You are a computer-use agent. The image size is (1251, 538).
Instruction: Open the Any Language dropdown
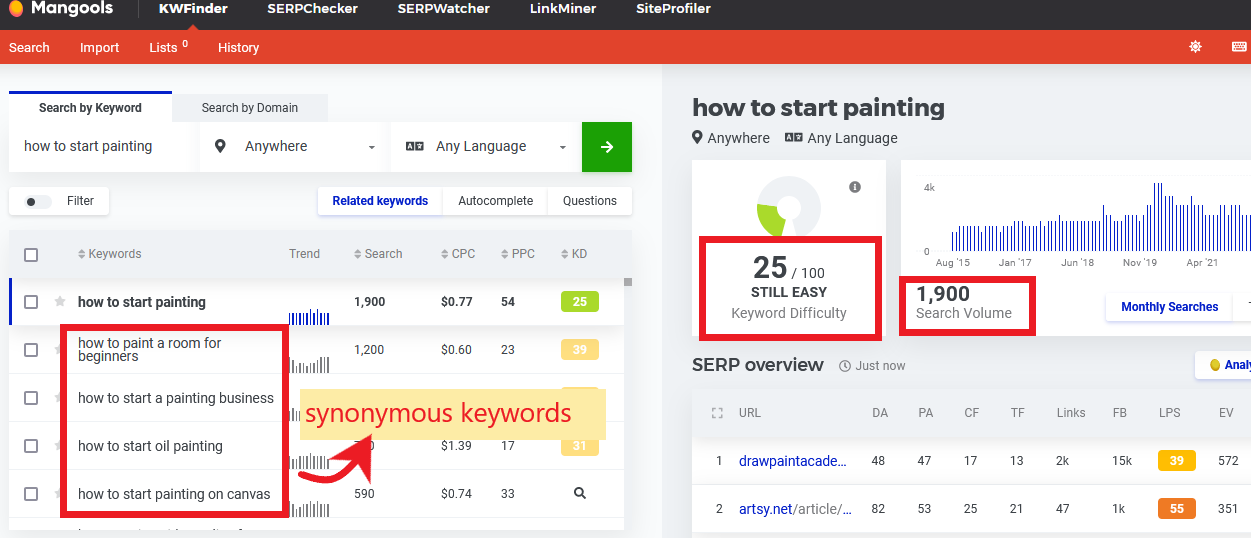point(485,147)
